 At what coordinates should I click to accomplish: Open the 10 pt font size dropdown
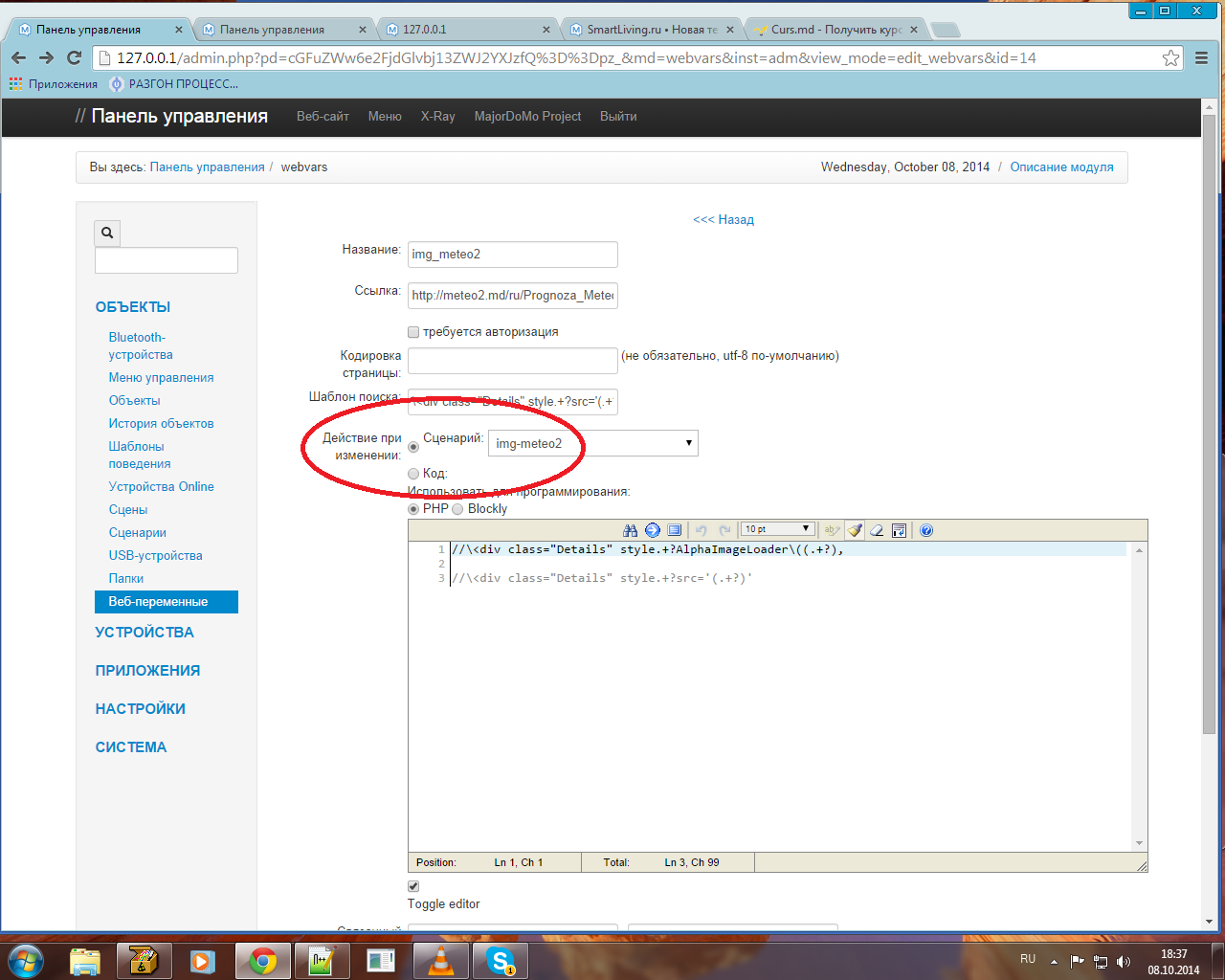777,529
